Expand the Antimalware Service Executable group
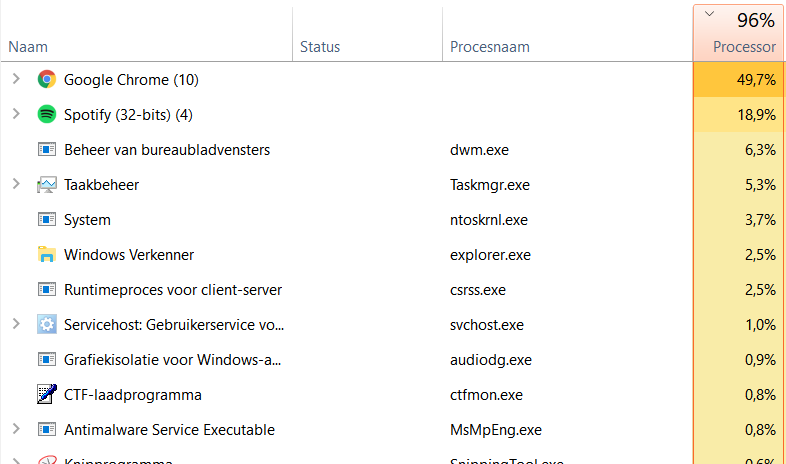 [x=15, y=430]
